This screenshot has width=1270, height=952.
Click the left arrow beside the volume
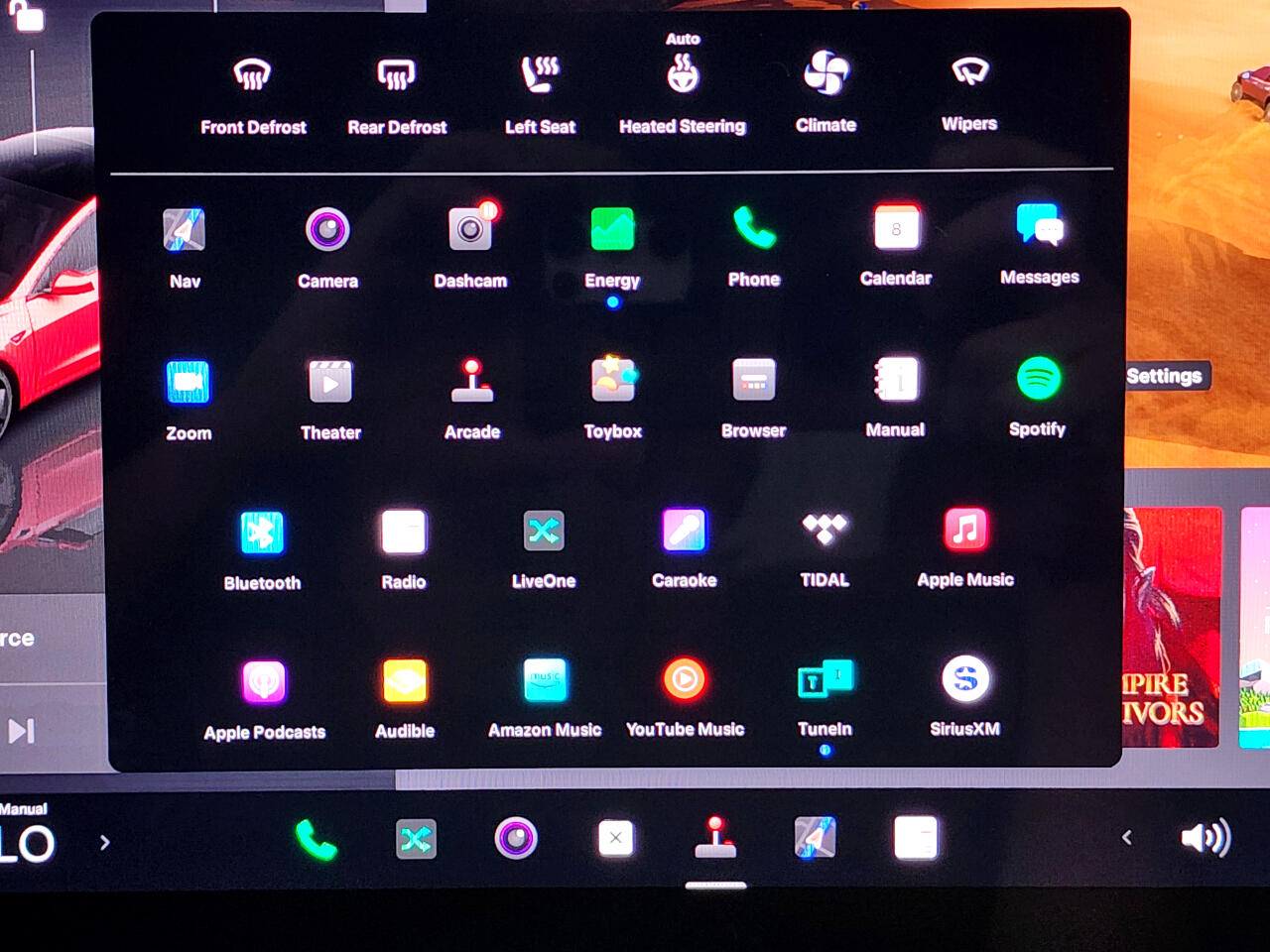[1126, 838]
